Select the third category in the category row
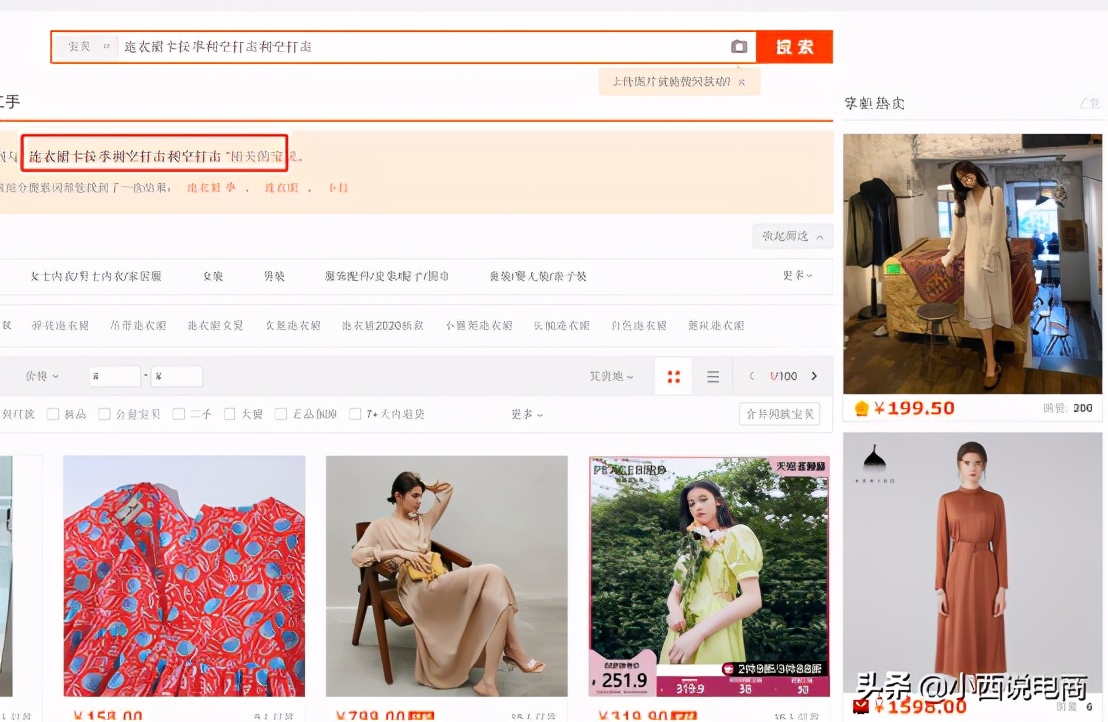The image size is (1108, 722). (x=274, y=276)
